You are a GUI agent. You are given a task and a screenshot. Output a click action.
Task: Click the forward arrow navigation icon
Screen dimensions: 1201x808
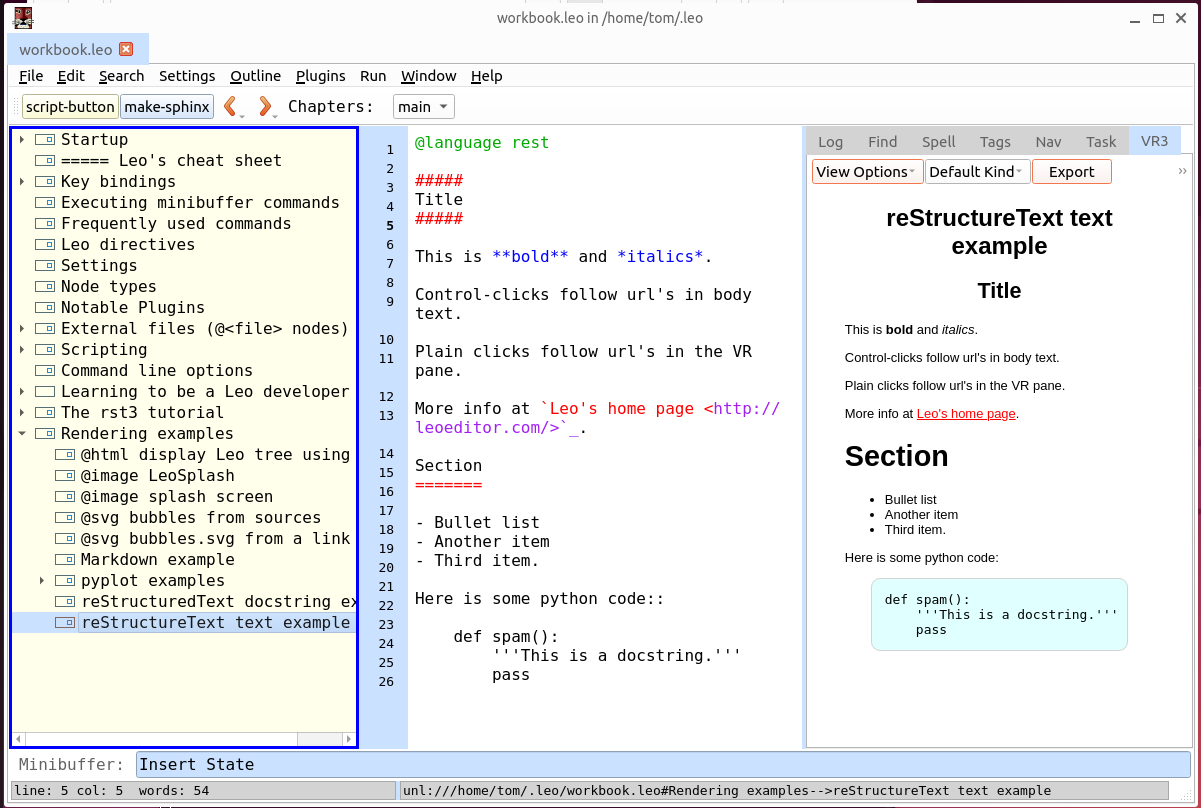coord(264,106)
